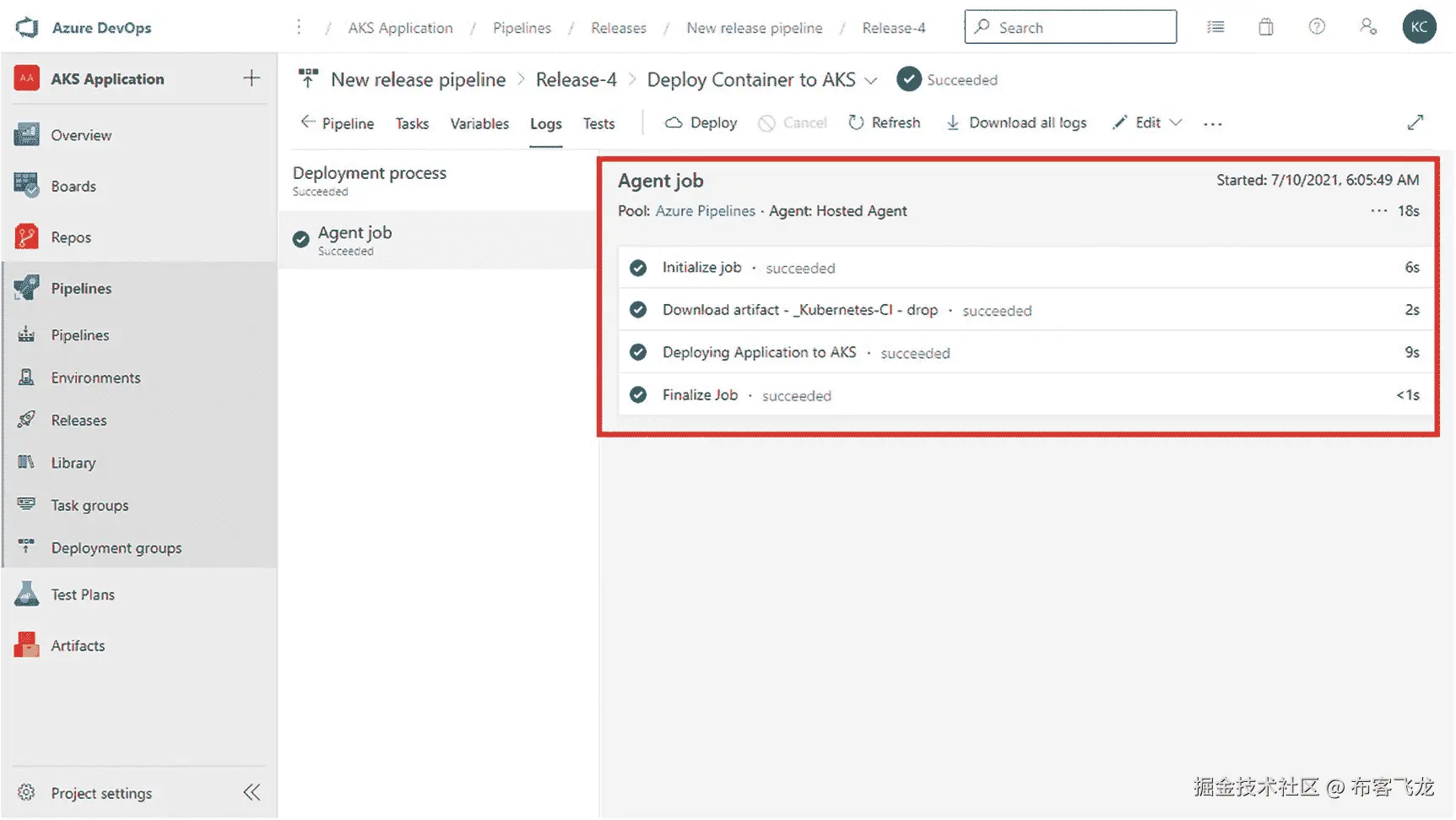Click the Refresh button
The width and height of the screenshot is (1456, 820).
point(884,123)
